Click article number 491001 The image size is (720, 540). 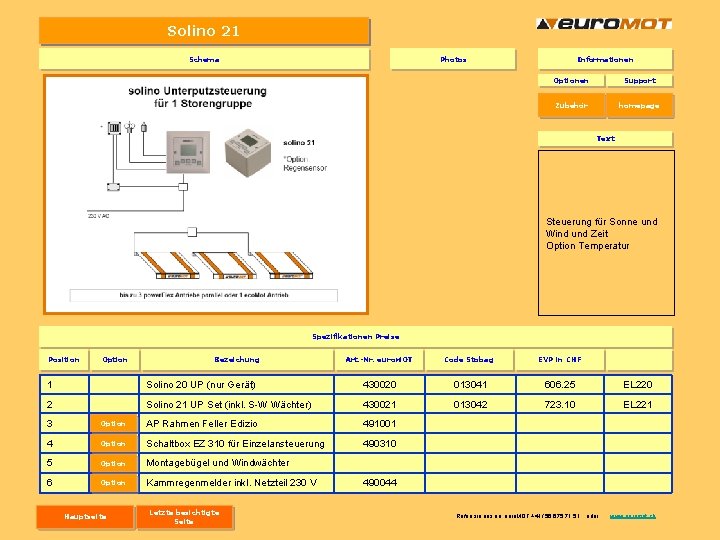(x=379, y=424)
